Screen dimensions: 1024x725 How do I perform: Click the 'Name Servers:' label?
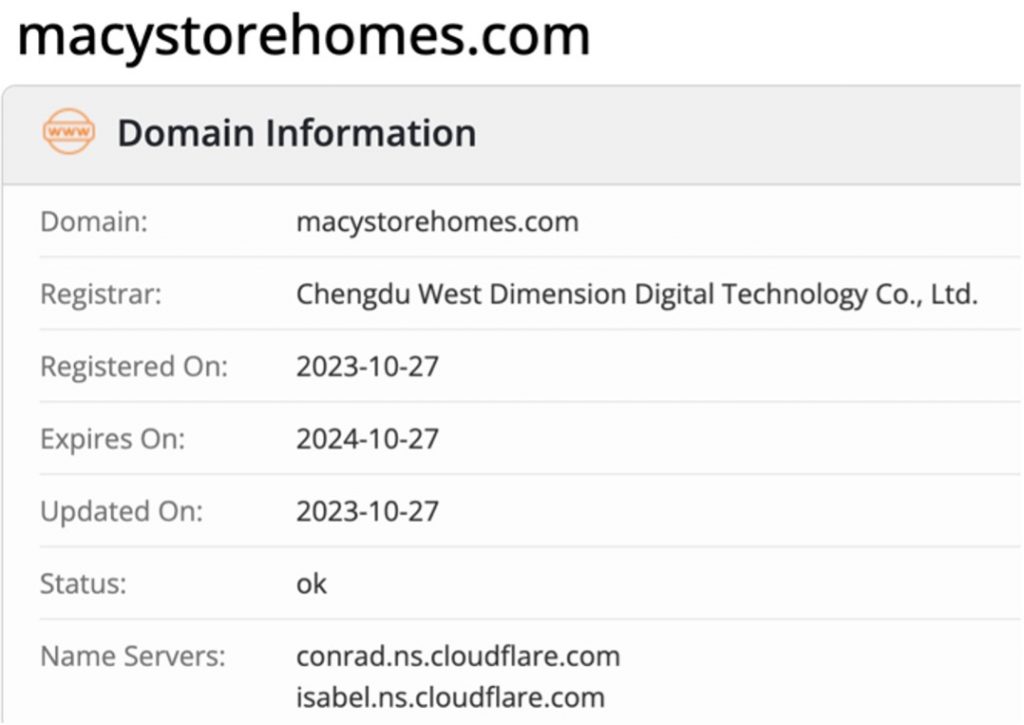click(133, 656)
